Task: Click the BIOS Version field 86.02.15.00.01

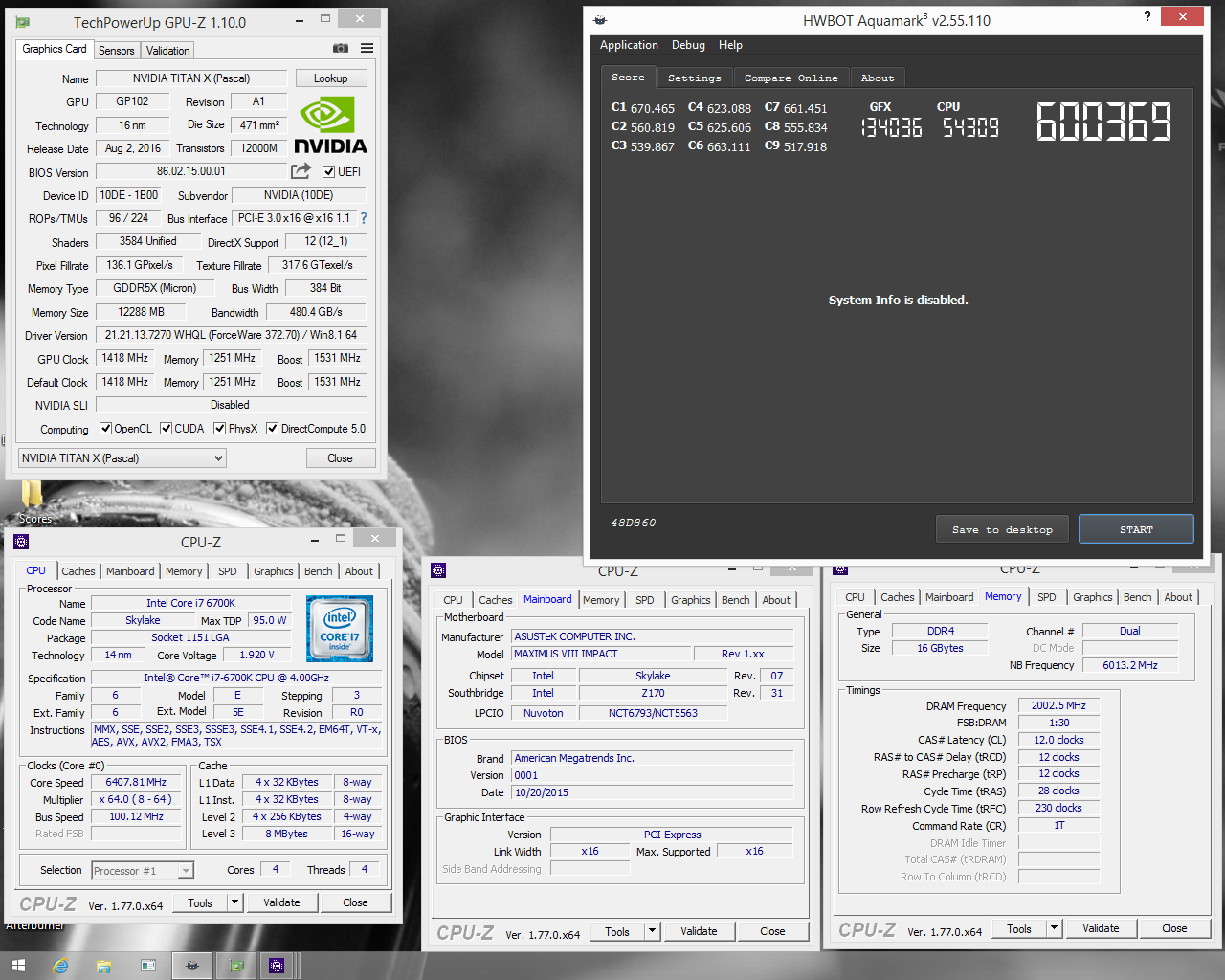Action: pyautogui.click(x=191, y=171)
